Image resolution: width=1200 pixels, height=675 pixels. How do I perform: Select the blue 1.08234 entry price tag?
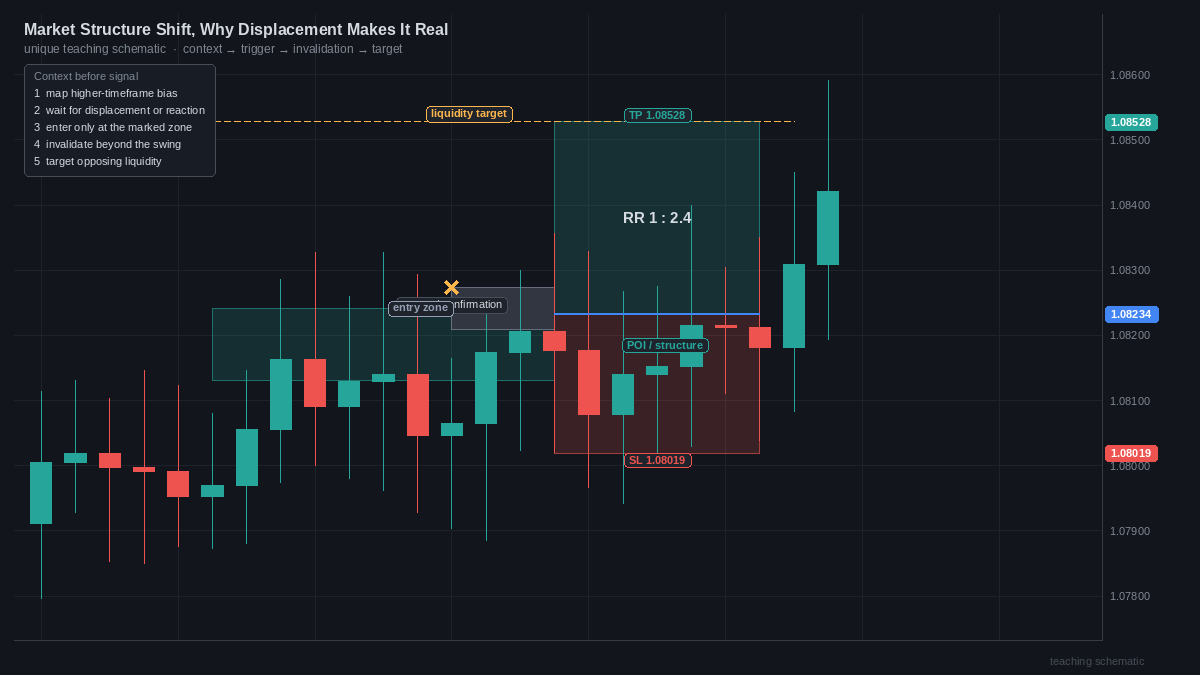point(1131,314)
